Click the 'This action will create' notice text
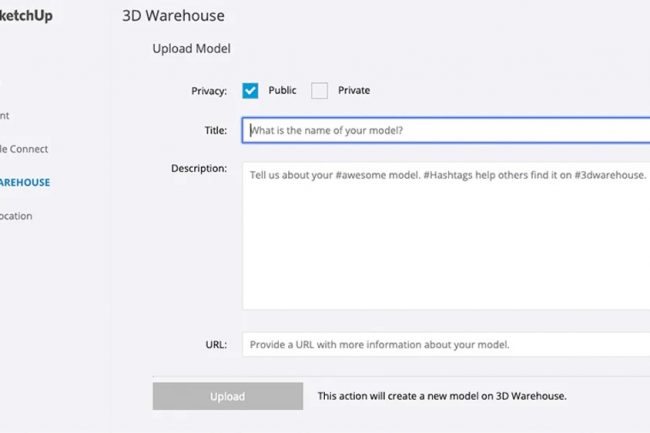Screen dimensions: 650x433 [x=442, y=396]
